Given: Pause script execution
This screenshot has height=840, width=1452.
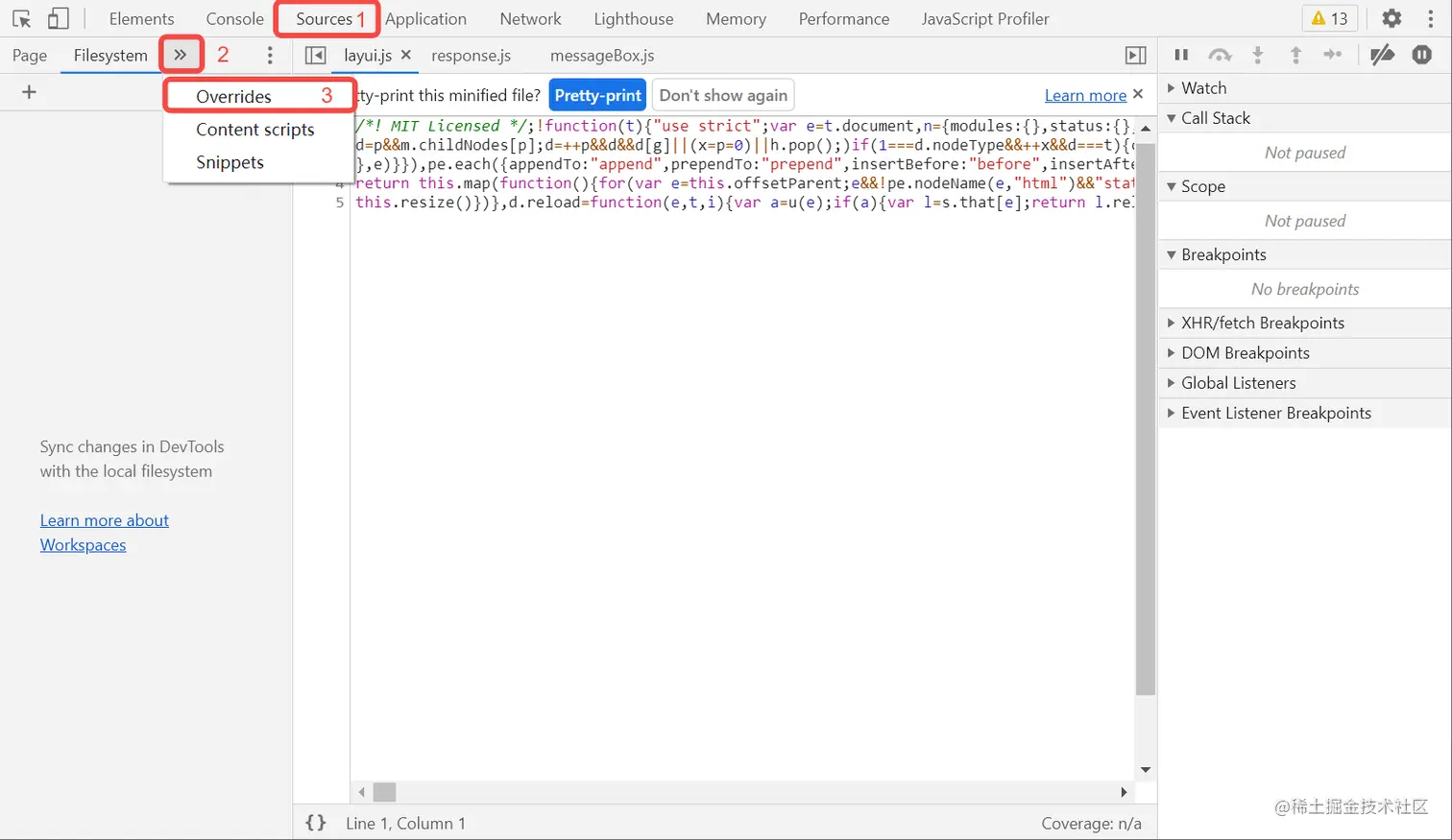Looking at the screenshot, I should click(1181, 55).
